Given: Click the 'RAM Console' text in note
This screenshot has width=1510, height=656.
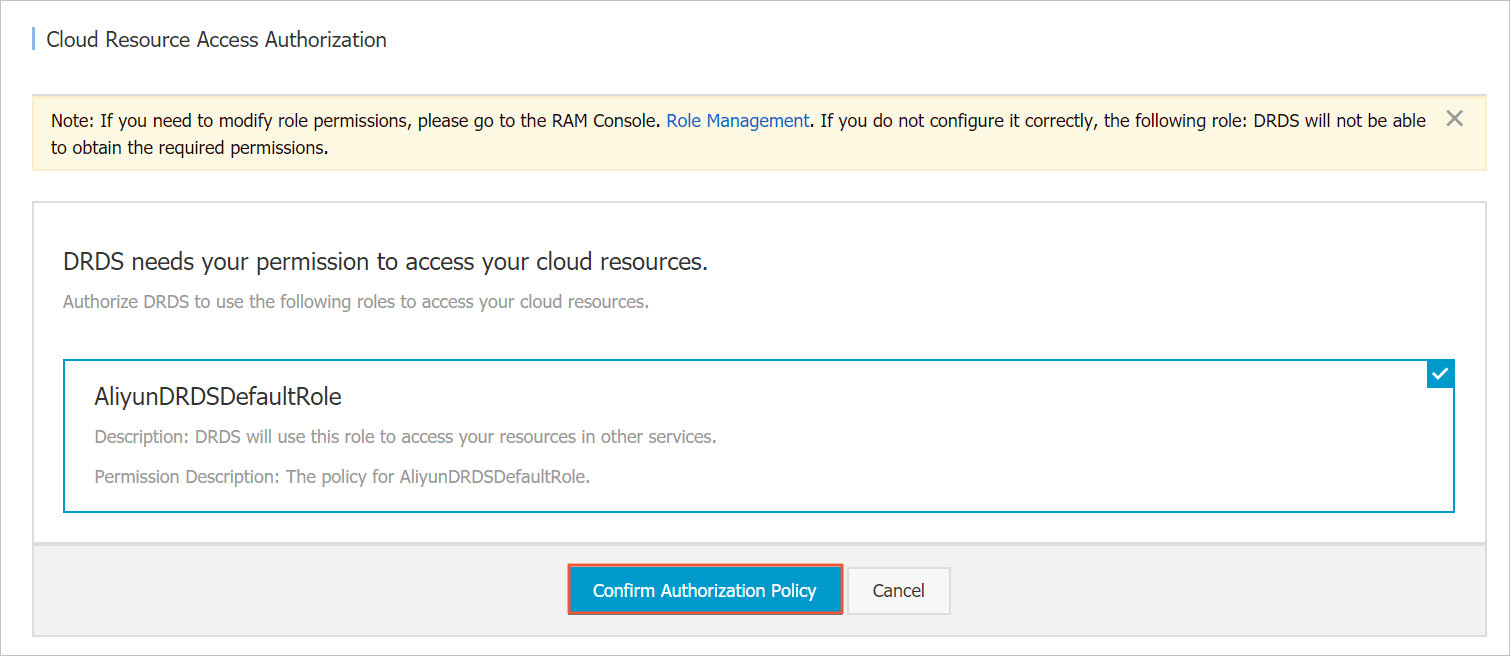Looking at the screenshot, I should pos(604,121).
